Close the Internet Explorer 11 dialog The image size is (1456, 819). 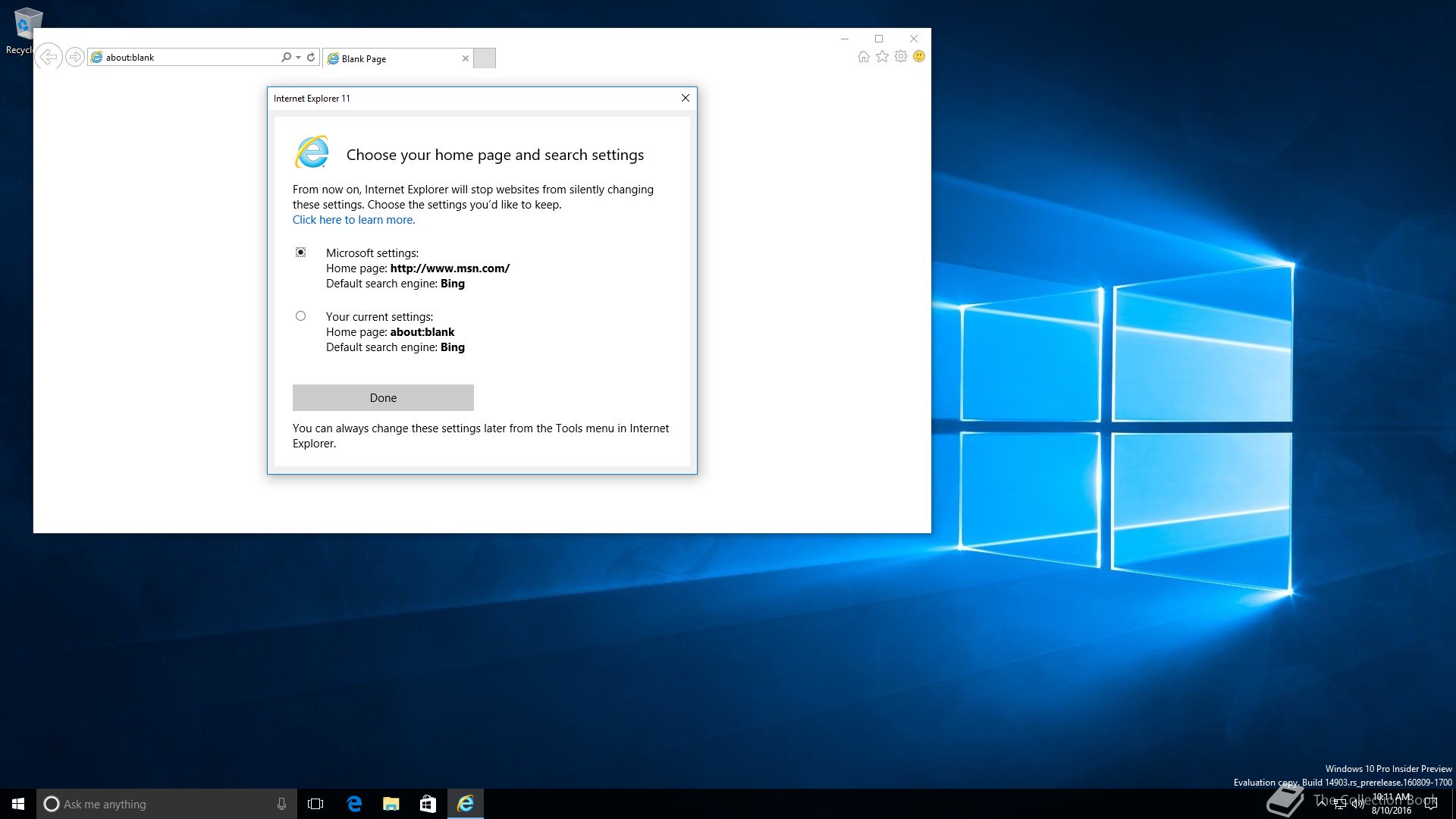coord(685,98)
